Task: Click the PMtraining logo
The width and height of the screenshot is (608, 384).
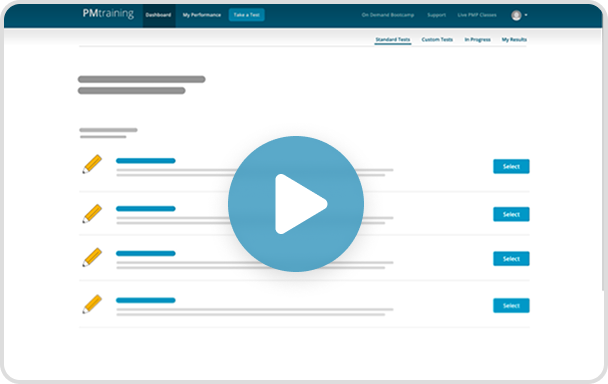Action: click(x=108, y=14)
